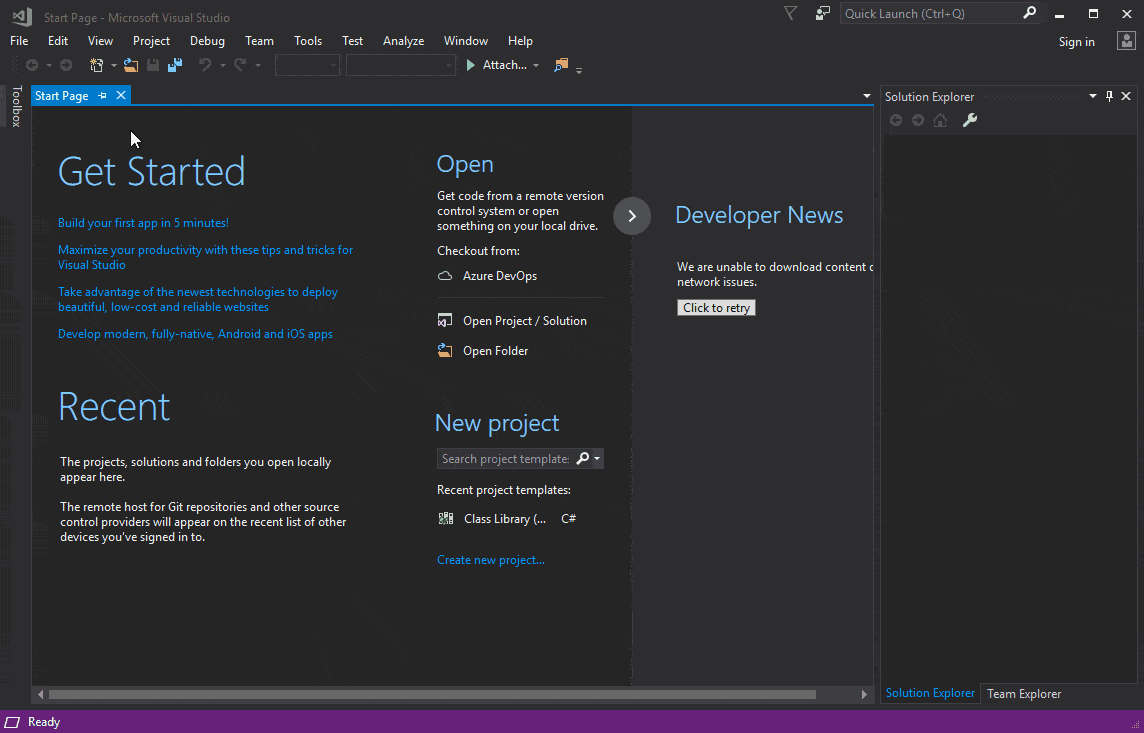The height and width of the screenshot is (733, 1144).
Task: Open the Debug menu
Action: [207, 41]
